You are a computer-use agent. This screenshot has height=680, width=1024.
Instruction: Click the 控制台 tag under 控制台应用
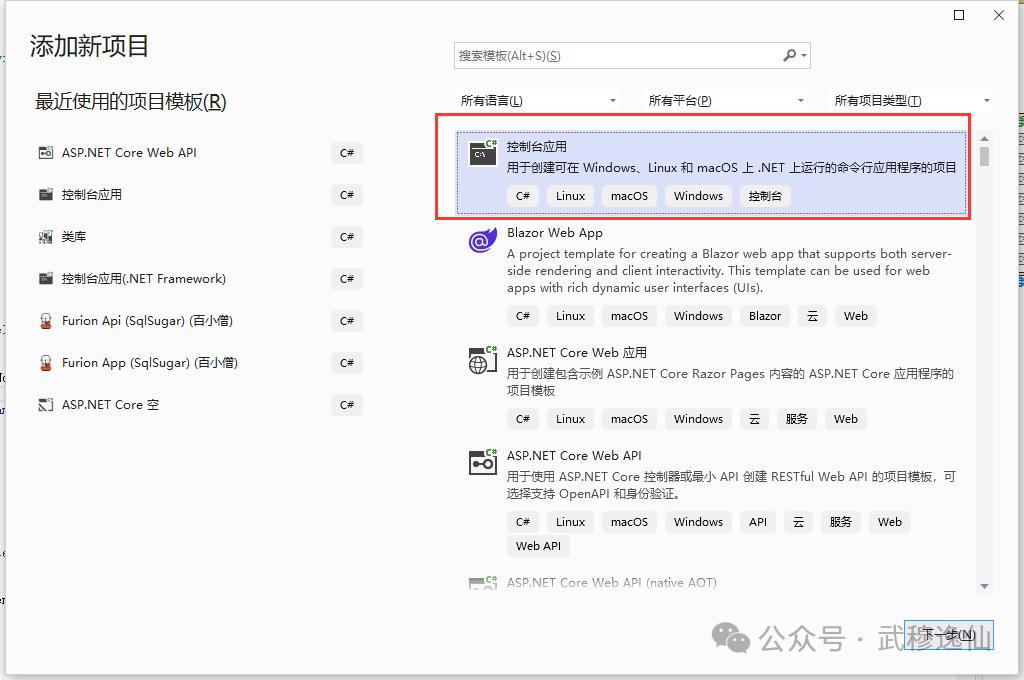tap(765, 196)
